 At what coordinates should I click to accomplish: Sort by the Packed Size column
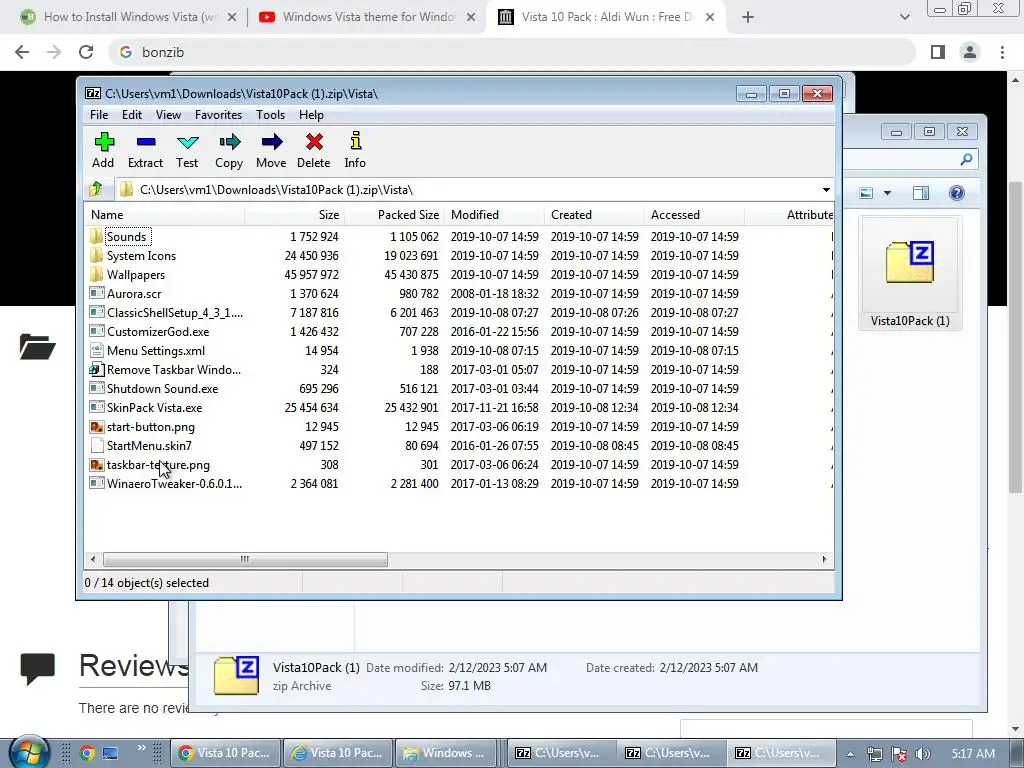tap(394, 215)
